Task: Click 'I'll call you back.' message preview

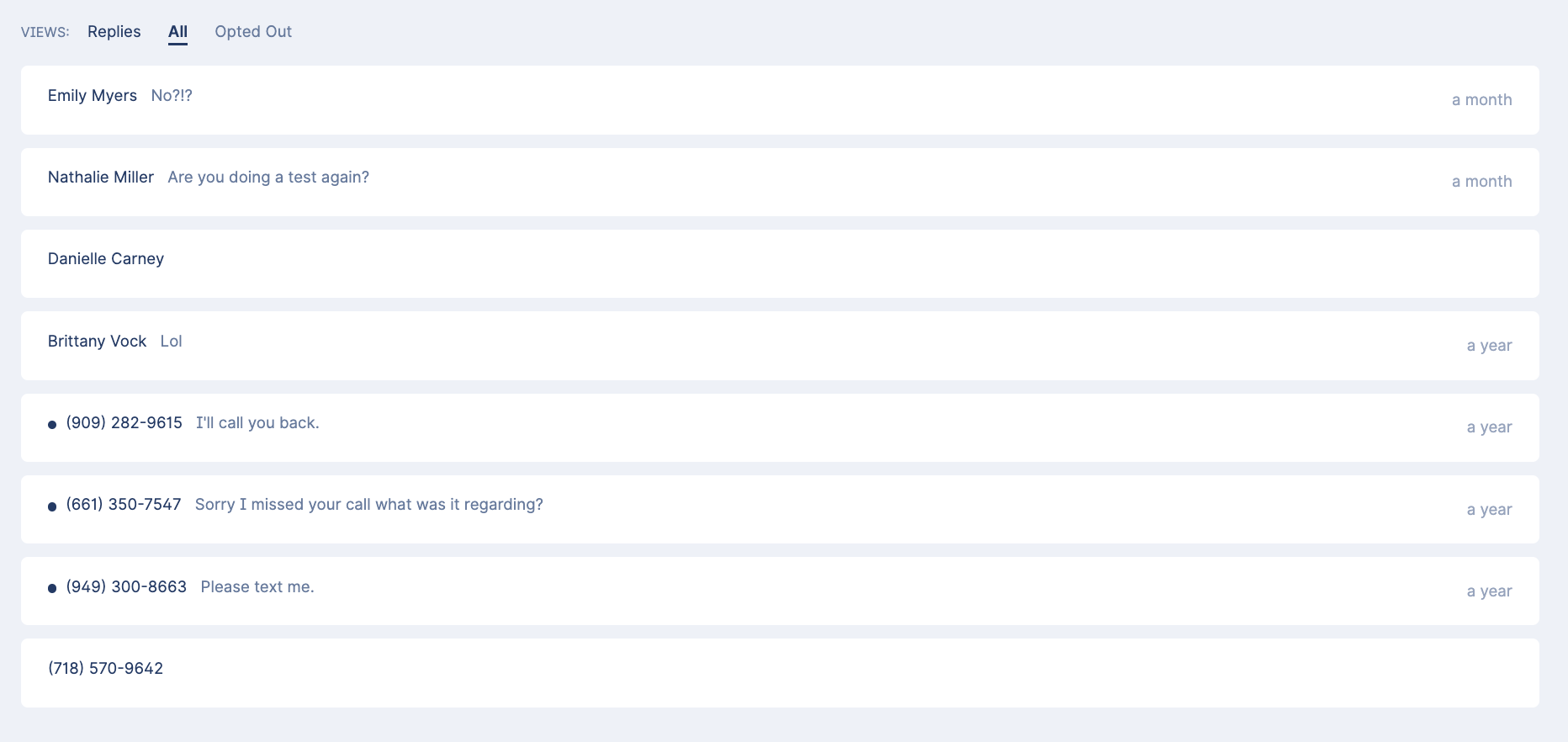Action: (x=257, y=423)
